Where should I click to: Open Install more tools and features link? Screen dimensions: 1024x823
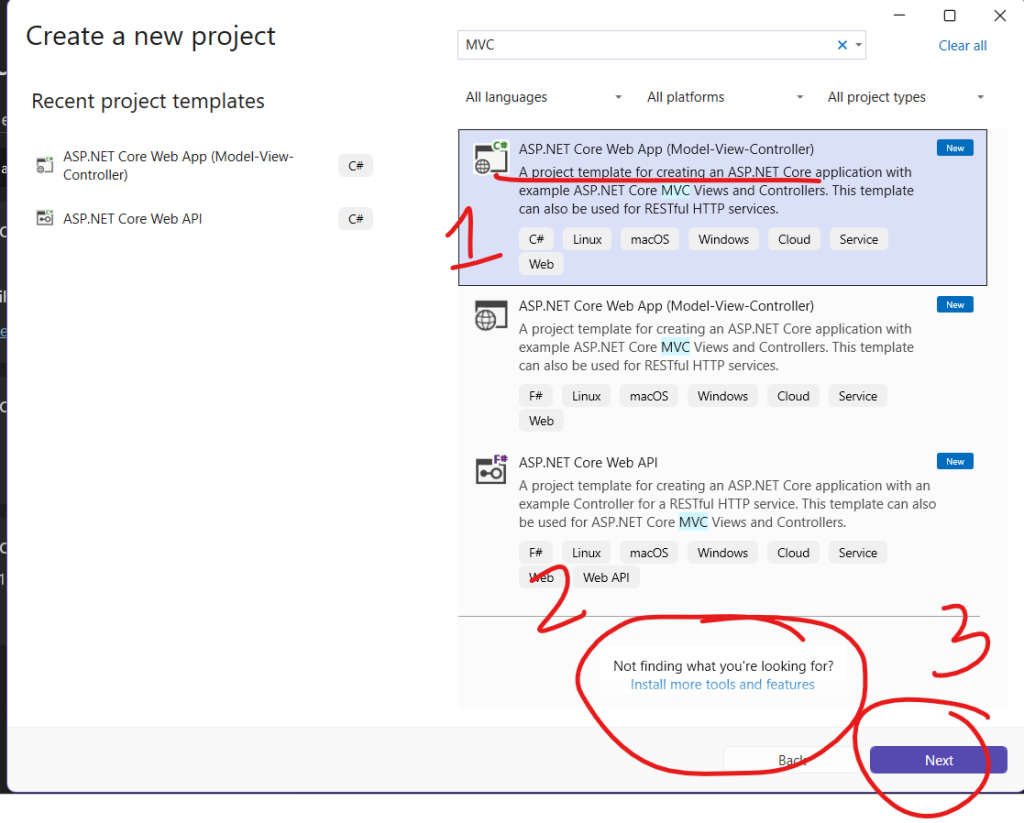722,685
